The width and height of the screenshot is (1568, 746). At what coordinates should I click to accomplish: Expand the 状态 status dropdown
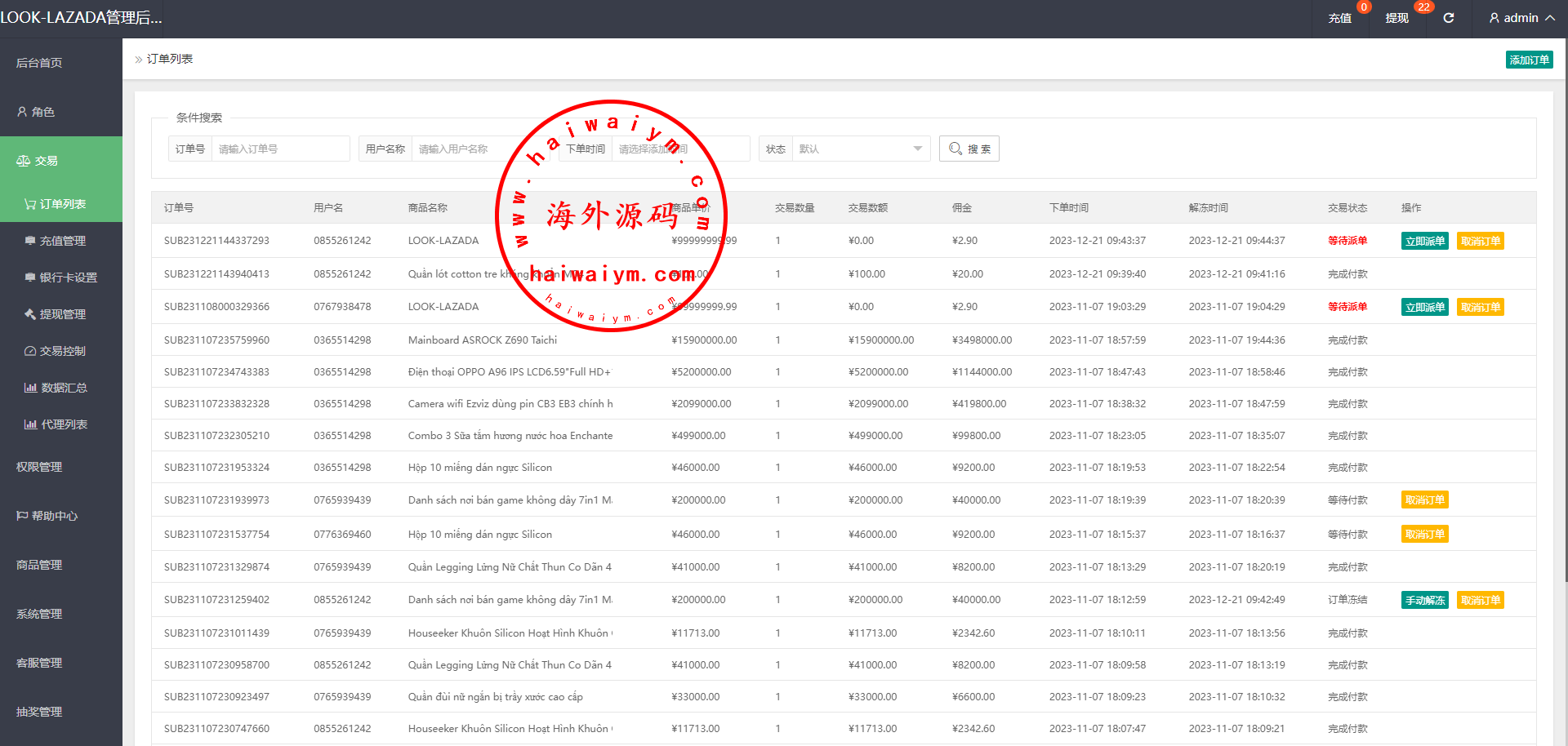point(860,149)
